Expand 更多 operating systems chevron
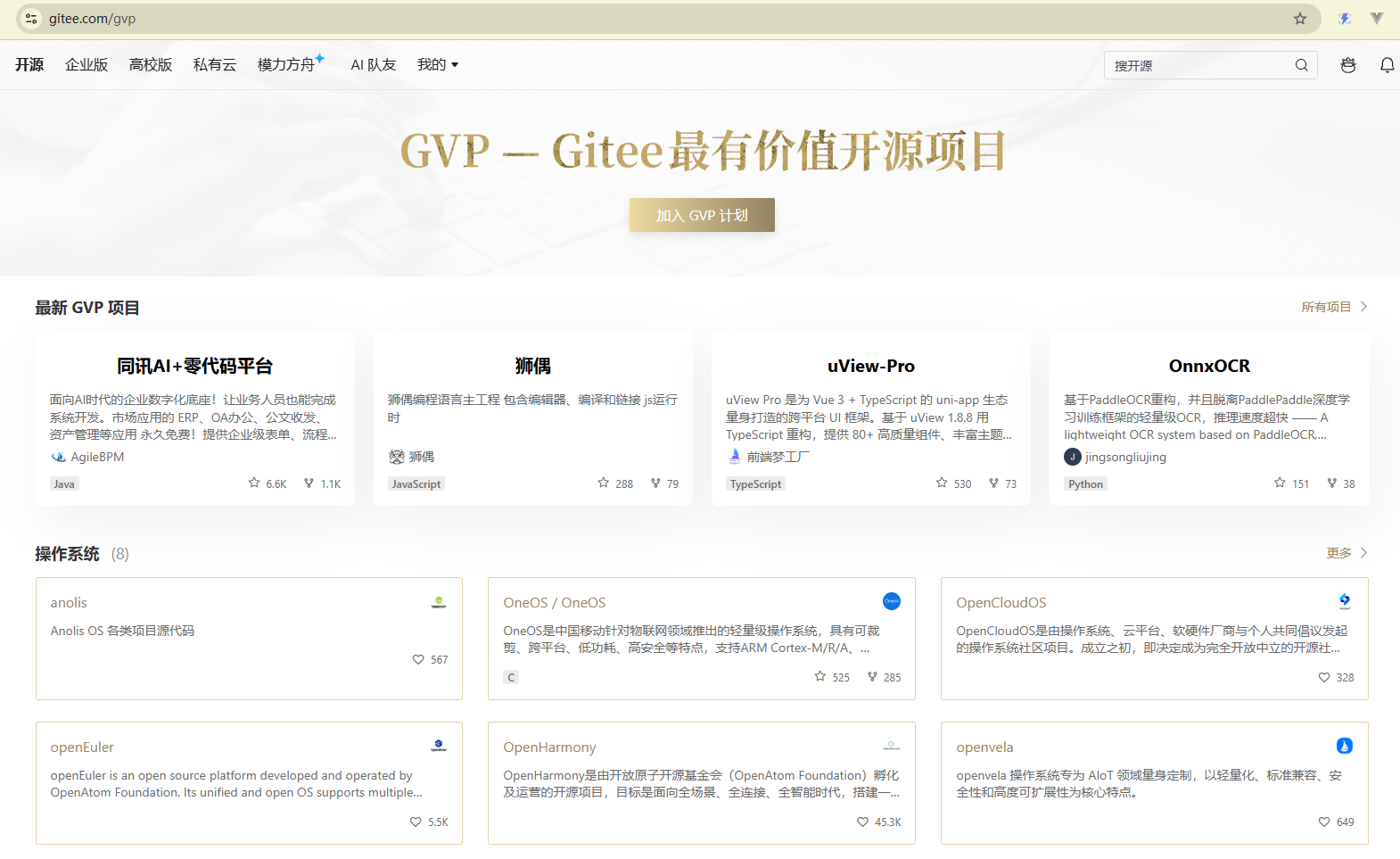The height and width of the screenshot is (859, 1400). pyautogui.click(x=1363, y=553)
